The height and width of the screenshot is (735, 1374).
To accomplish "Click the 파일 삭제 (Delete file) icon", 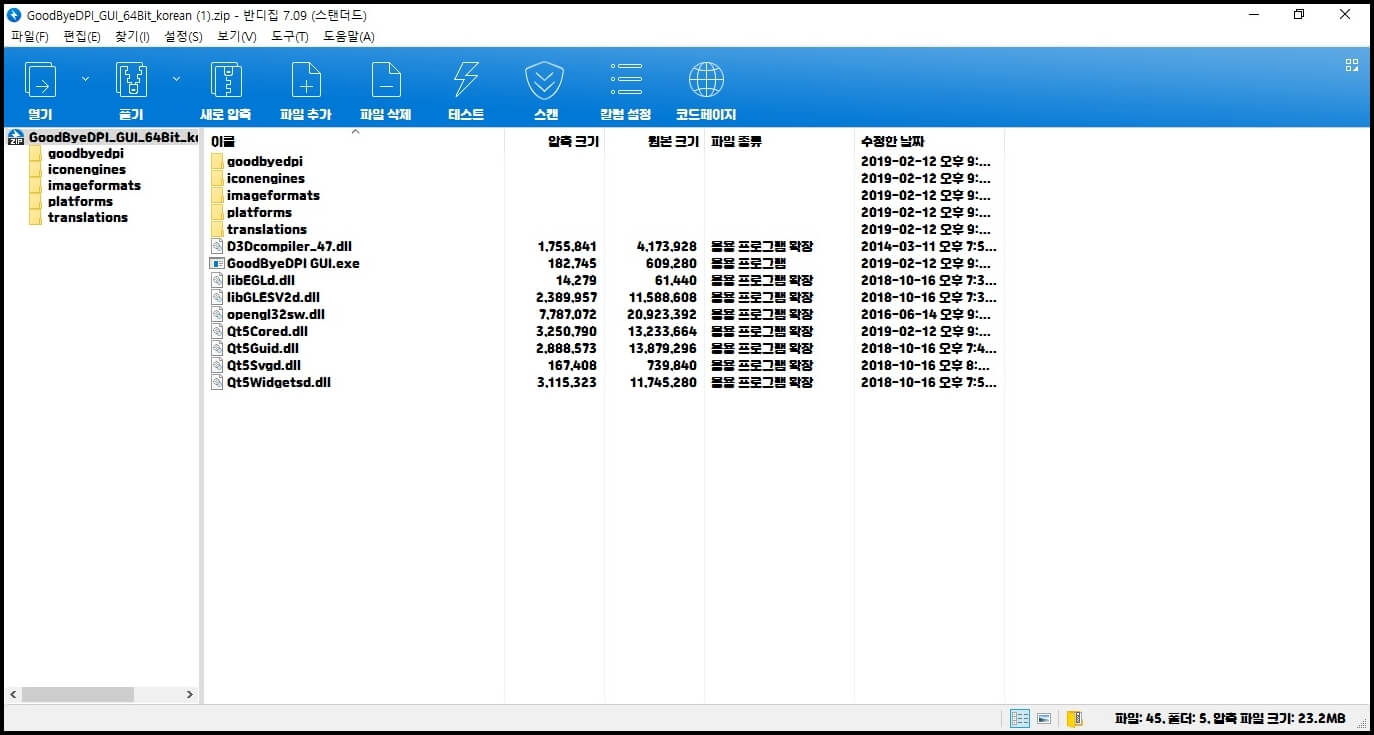I will click(x=386, y=80).
